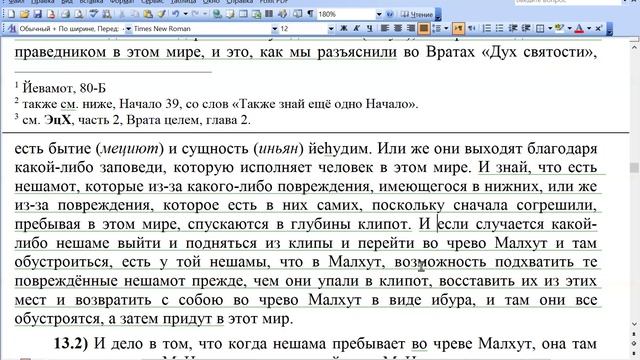
Task: Open the font size dropdown
Action: click(x=331, y=29)
